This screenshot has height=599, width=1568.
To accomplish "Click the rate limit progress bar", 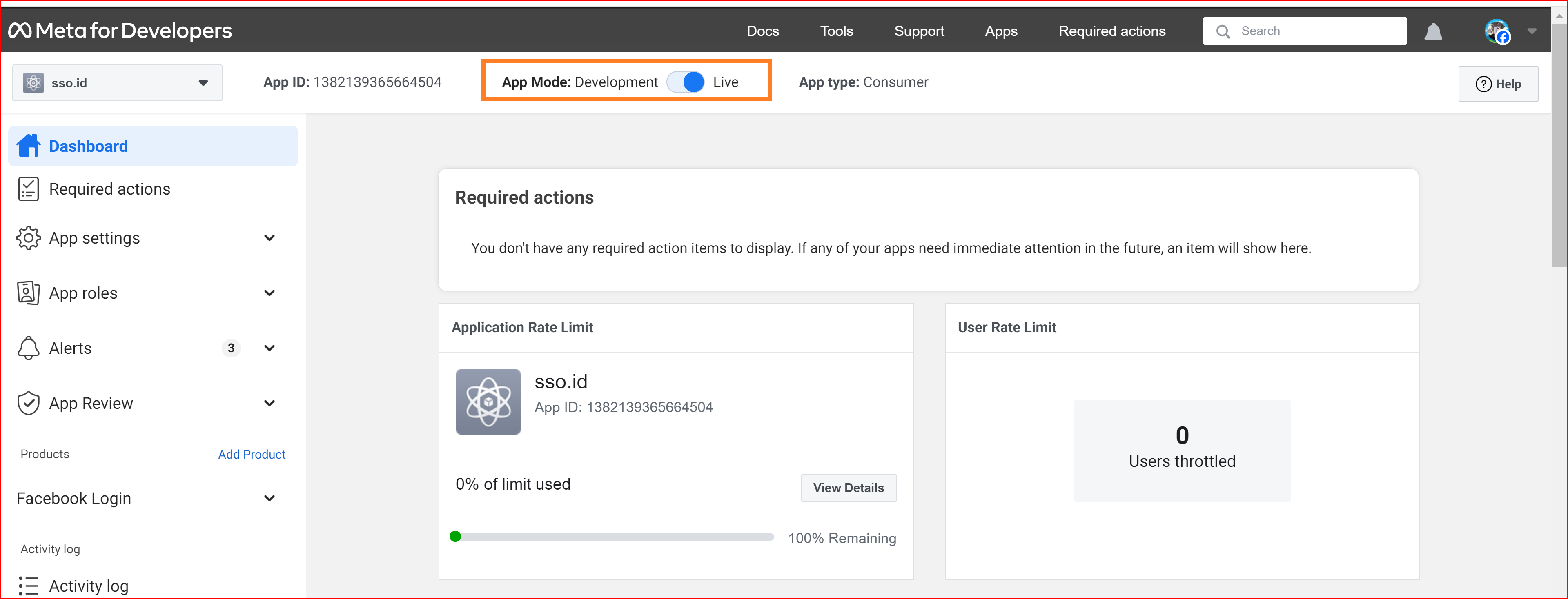I will [x=612, y=536].
